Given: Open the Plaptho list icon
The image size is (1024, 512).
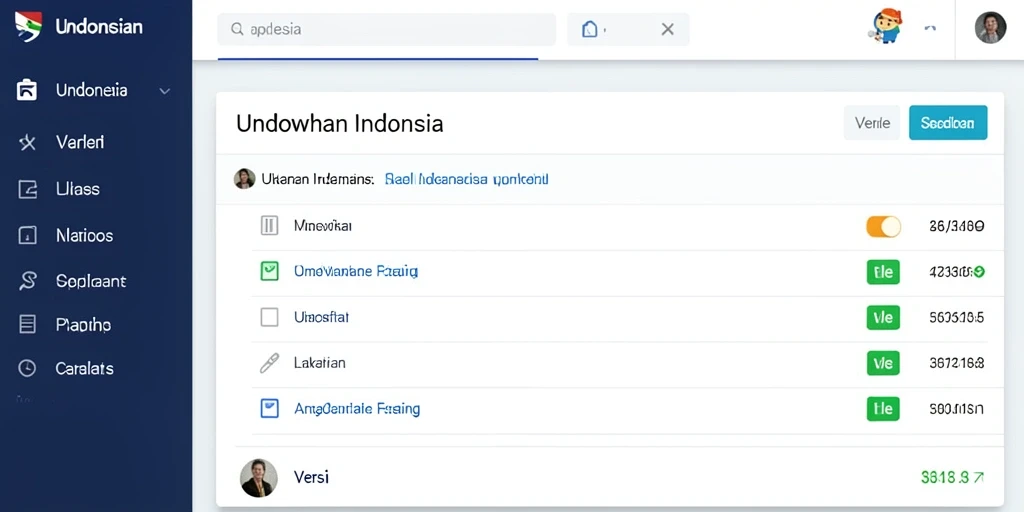Looking at the screenshot, I should (x=27, y=324).
